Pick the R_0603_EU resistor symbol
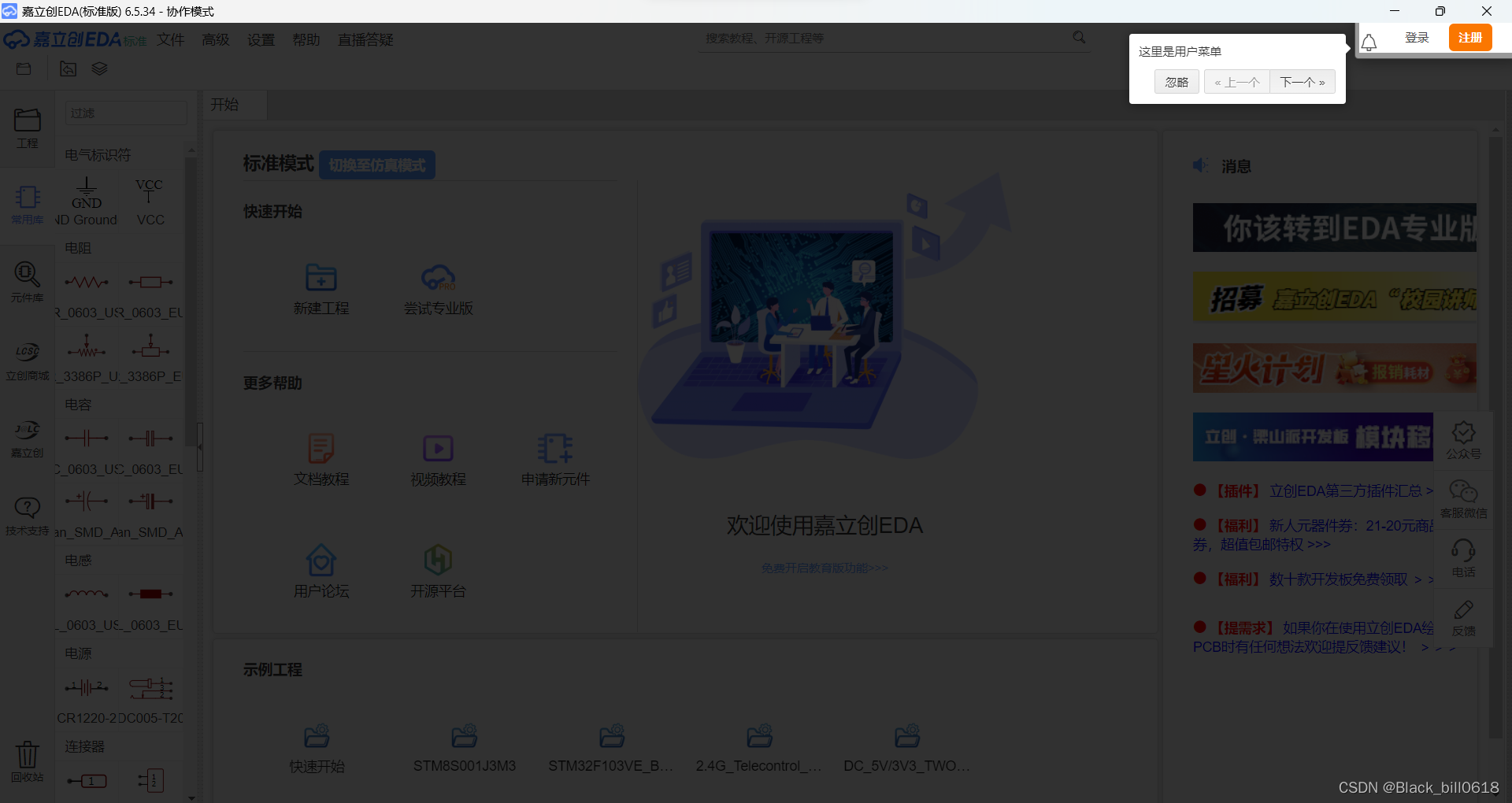 (151, 294)
